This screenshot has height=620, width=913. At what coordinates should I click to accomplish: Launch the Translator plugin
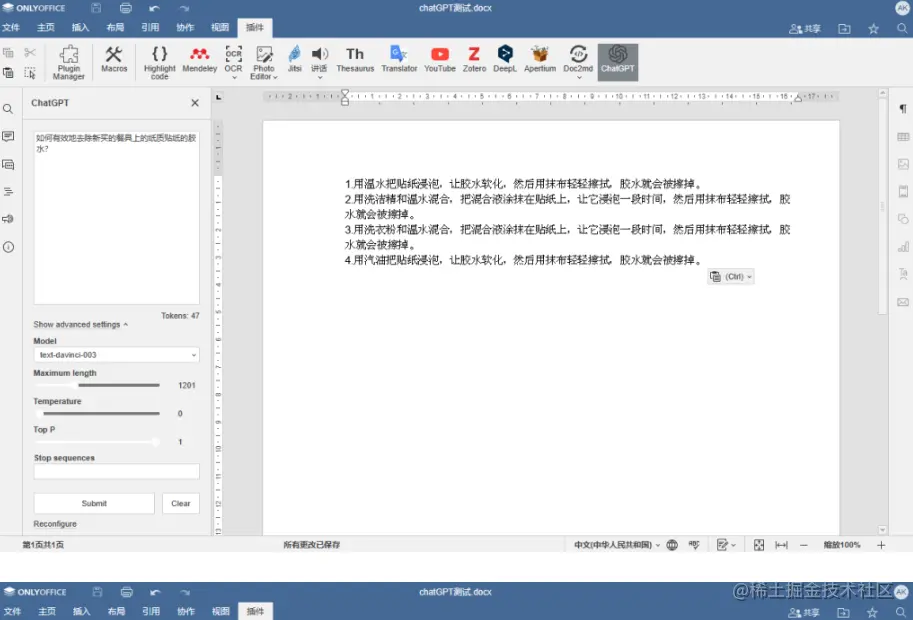(x=399, y=60)
